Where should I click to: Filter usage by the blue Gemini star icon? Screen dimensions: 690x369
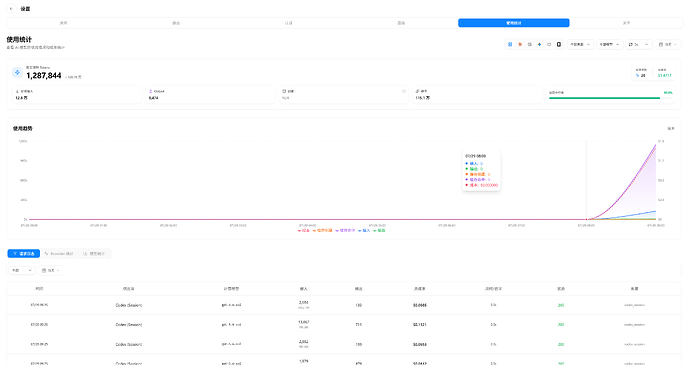pos(539,44)
